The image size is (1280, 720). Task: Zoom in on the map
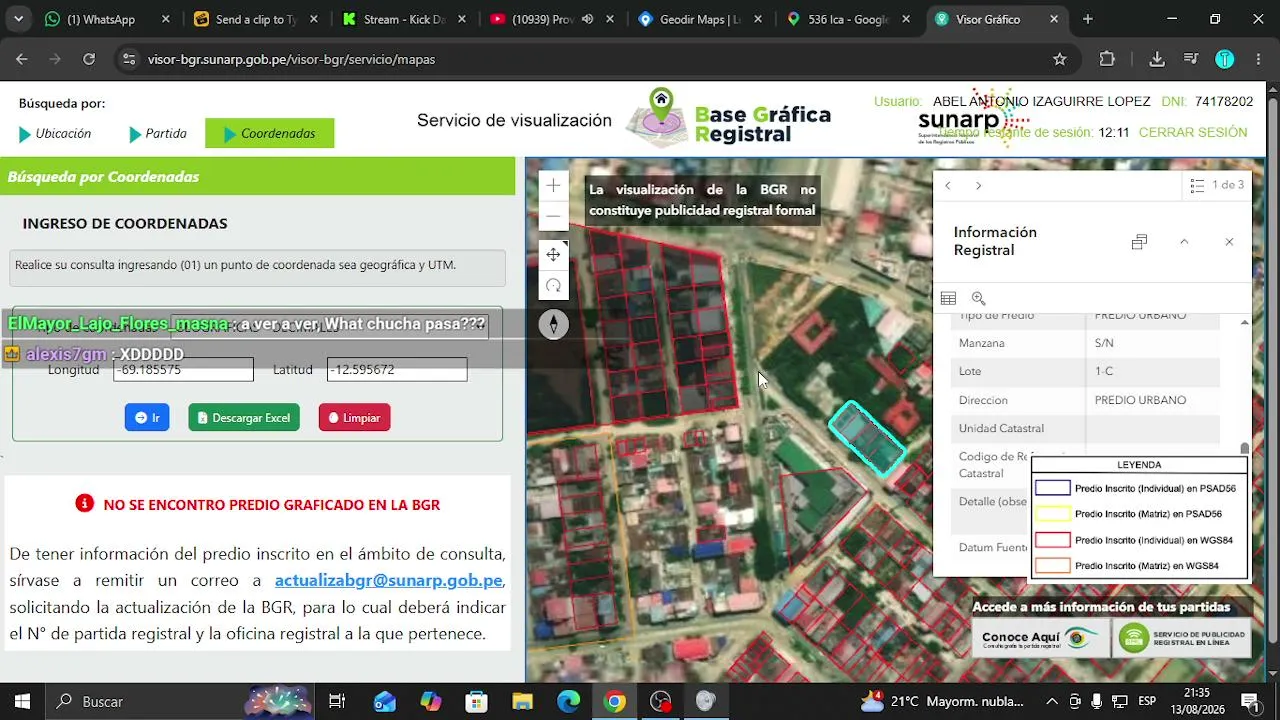(x=553, y=185)
